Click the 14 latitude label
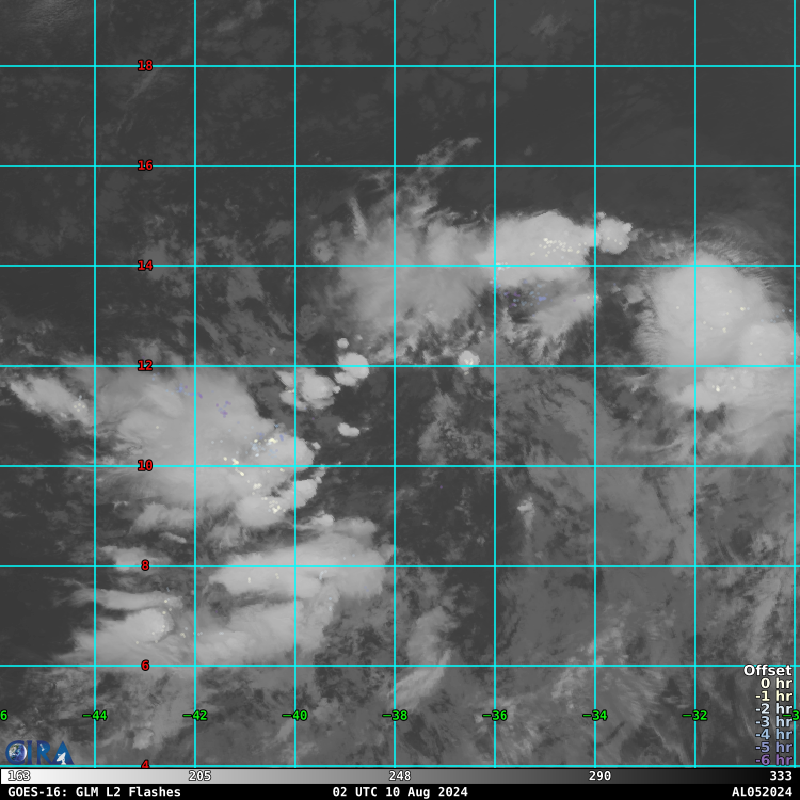Screen dimensions: 800x800 click(145, 265)
